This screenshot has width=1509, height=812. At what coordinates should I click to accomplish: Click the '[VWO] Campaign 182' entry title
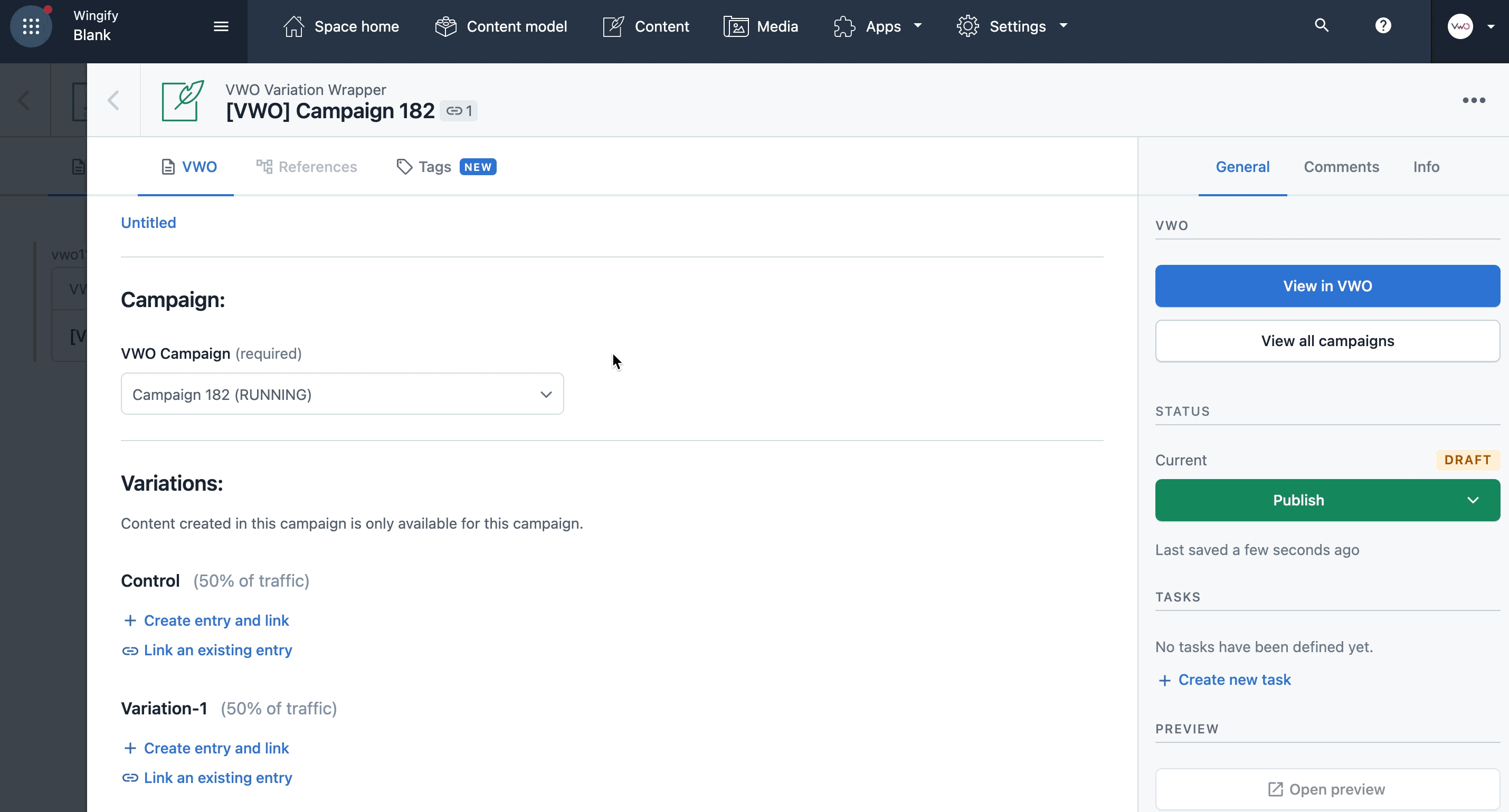click(330, 111)
